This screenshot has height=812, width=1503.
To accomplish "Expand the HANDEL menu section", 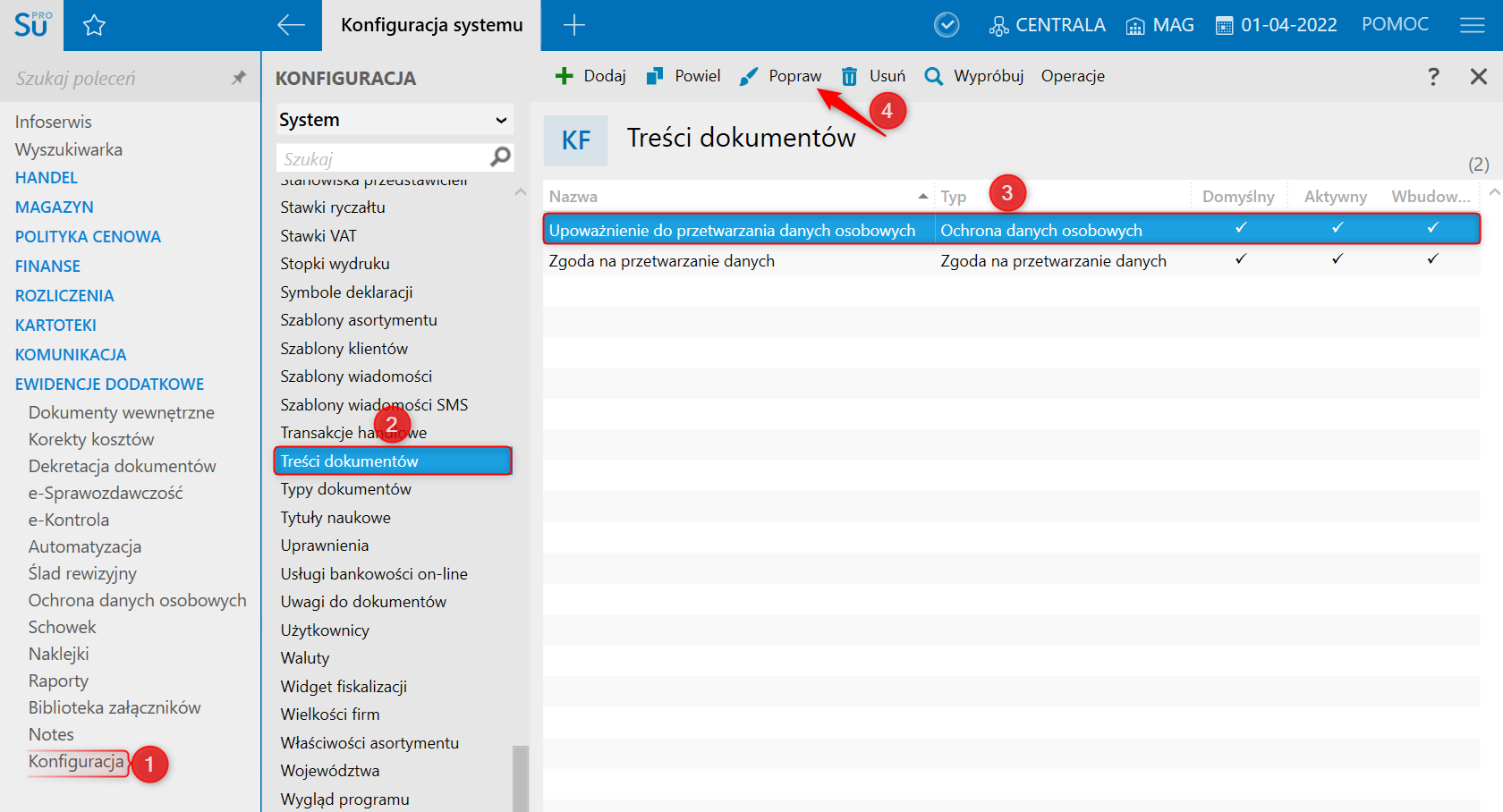I will click(x=47, y=178).
